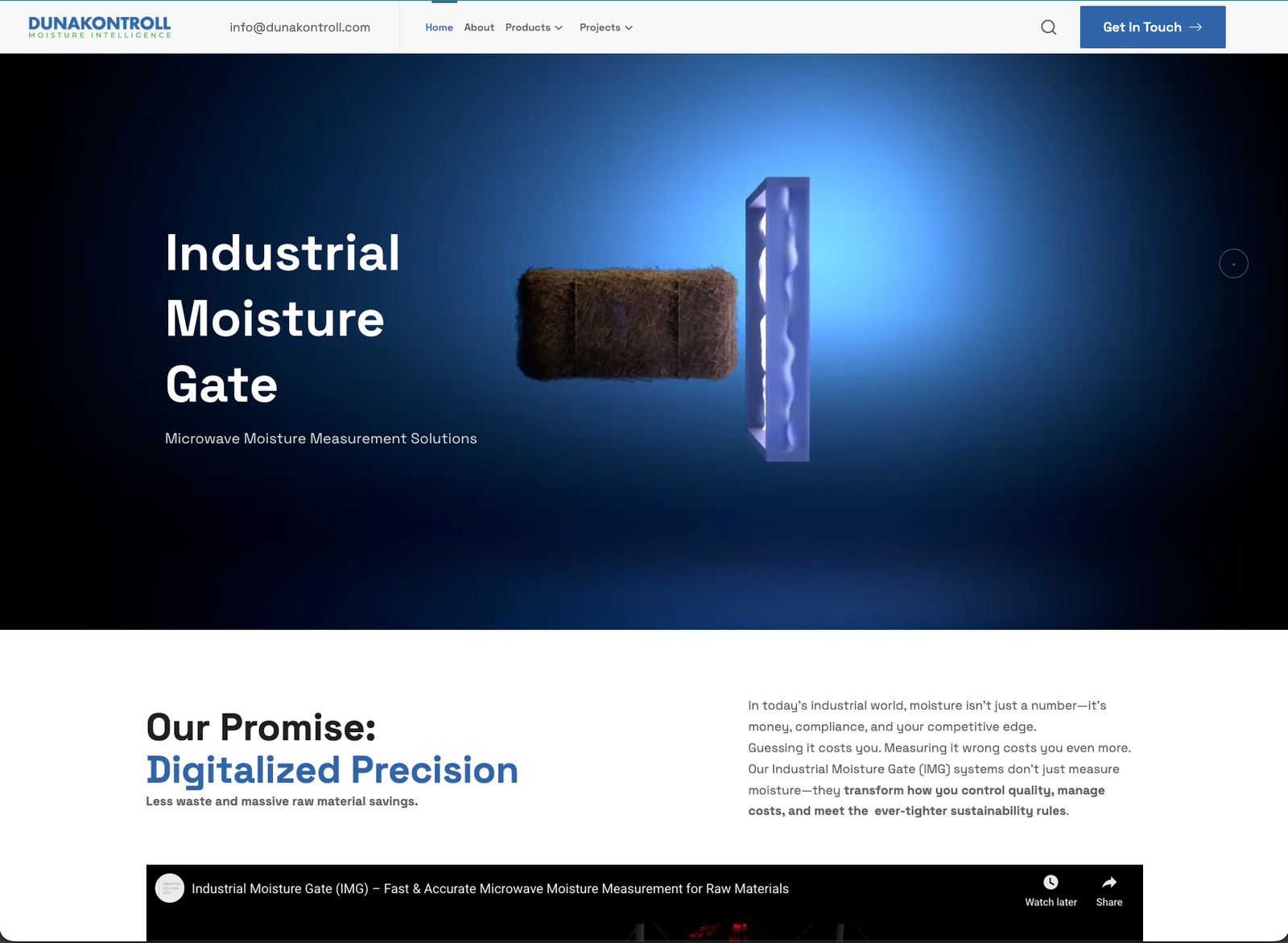Click the video channel avatar icon

click(170, 888)
